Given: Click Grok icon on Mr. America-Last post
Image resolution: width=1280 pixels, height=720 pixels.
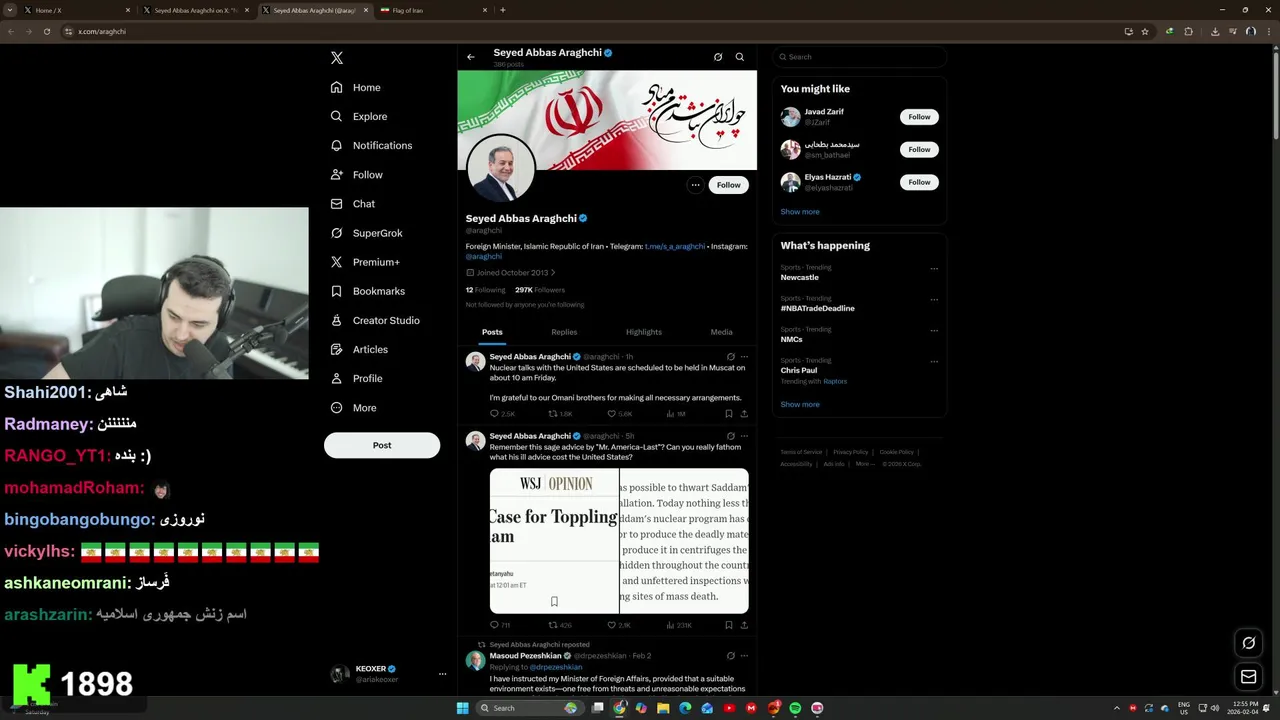Looking at the screenshot, I should click(730, 436).
